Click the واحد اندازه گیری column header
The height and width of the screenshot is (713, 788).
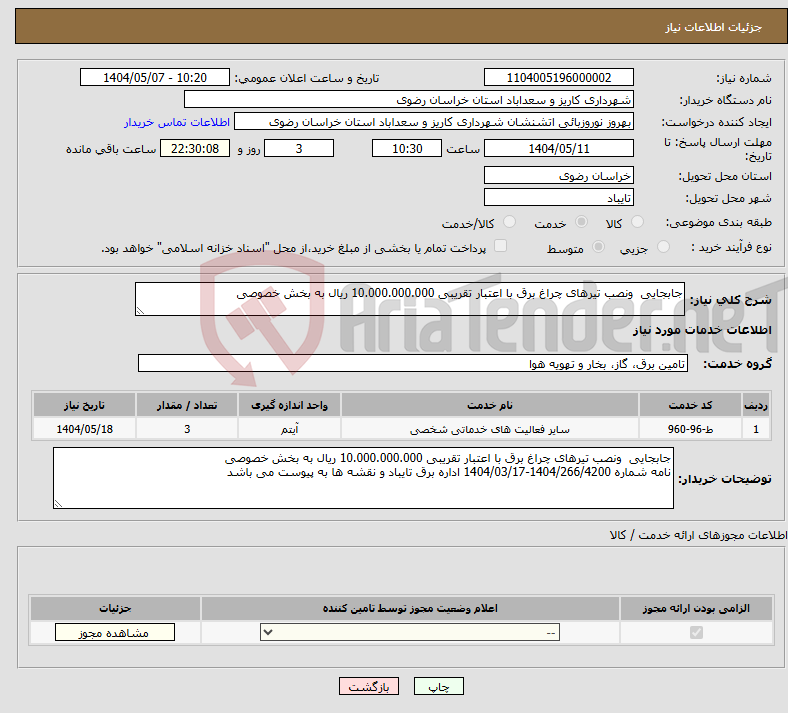[x=289, y=405]
